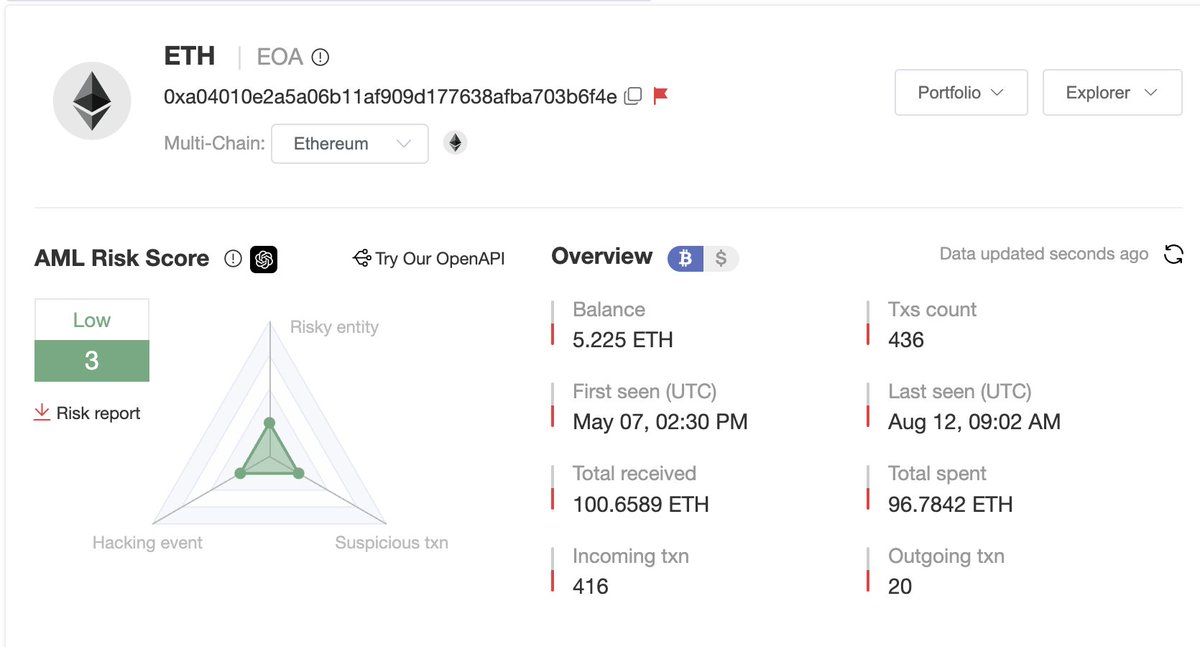
Task: Open the Portfolio dropdown
Action: click(x=961, y=92)
